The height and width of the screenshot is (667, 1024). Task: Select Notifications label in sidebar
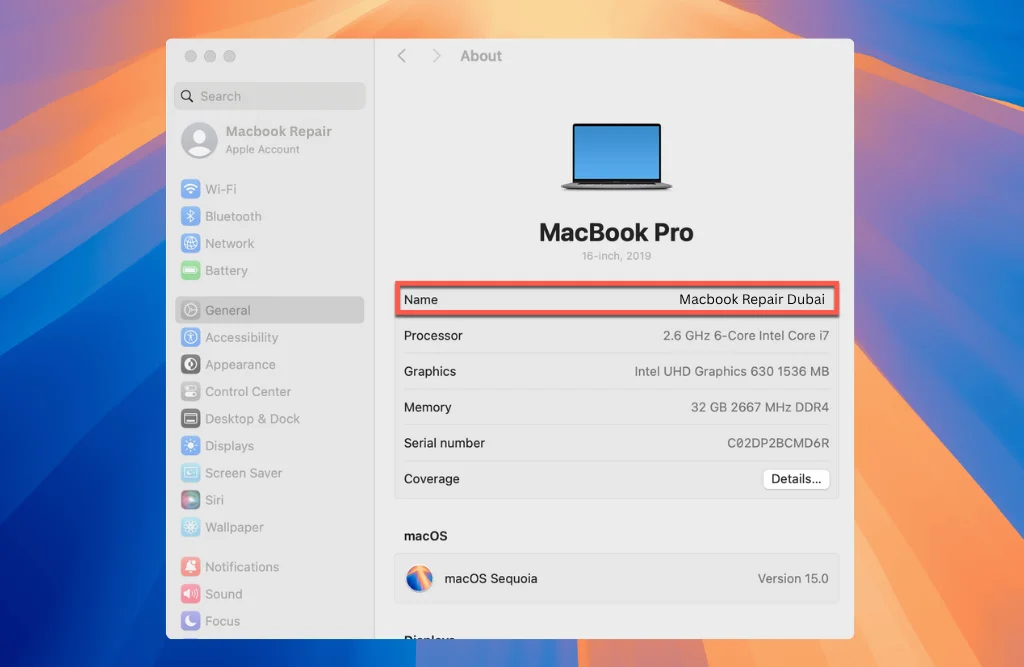[x=242, y=566]
